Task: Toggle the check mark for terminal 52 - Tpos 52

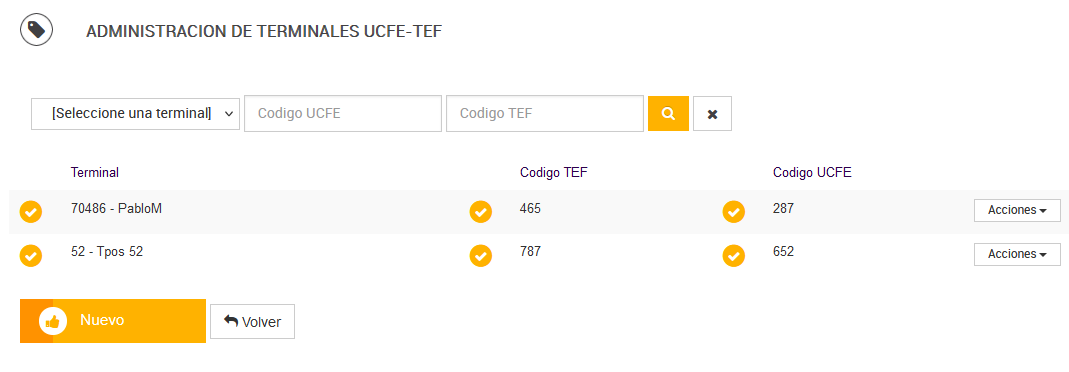Action: 31,255
